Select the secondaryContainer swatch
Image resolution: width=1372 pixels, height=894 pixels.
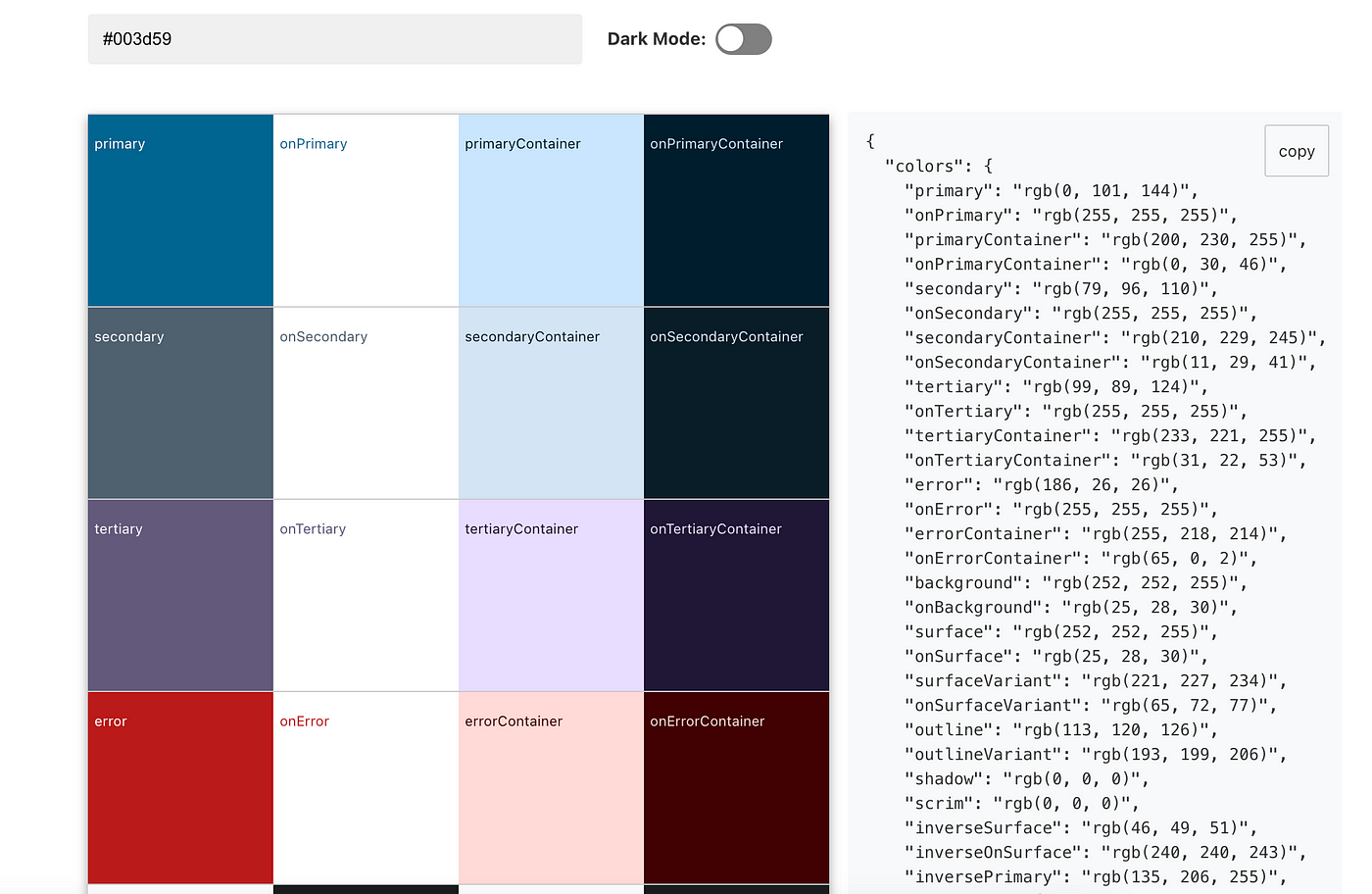coord(551,403)
